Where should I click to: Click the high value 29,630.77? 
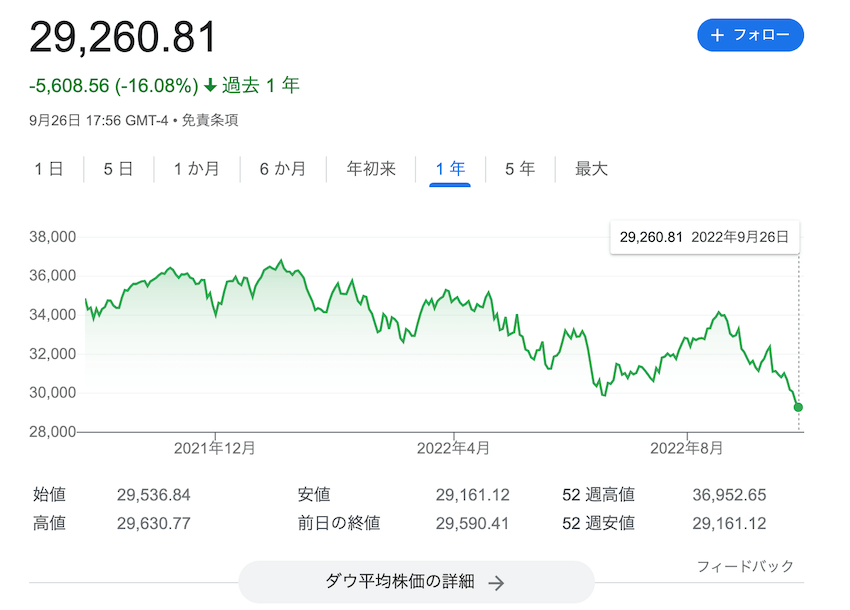pyautogui.click(x=153, y=524)
